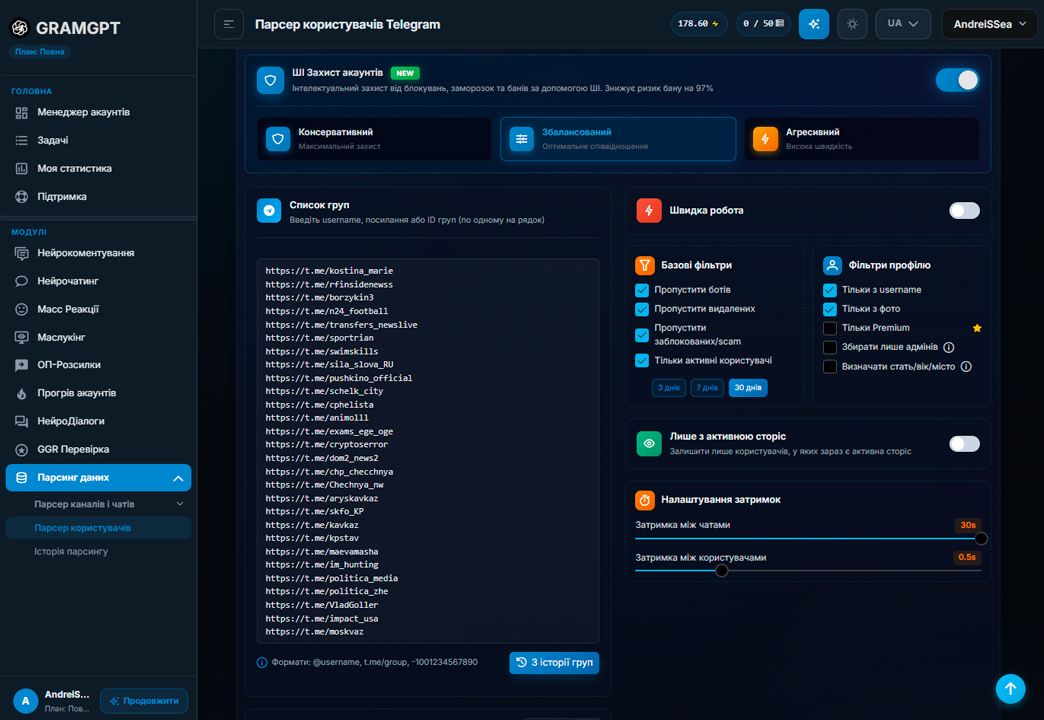Click the Швидка робота lightning icon
The image size is (1044, 720).
[649, 210]
